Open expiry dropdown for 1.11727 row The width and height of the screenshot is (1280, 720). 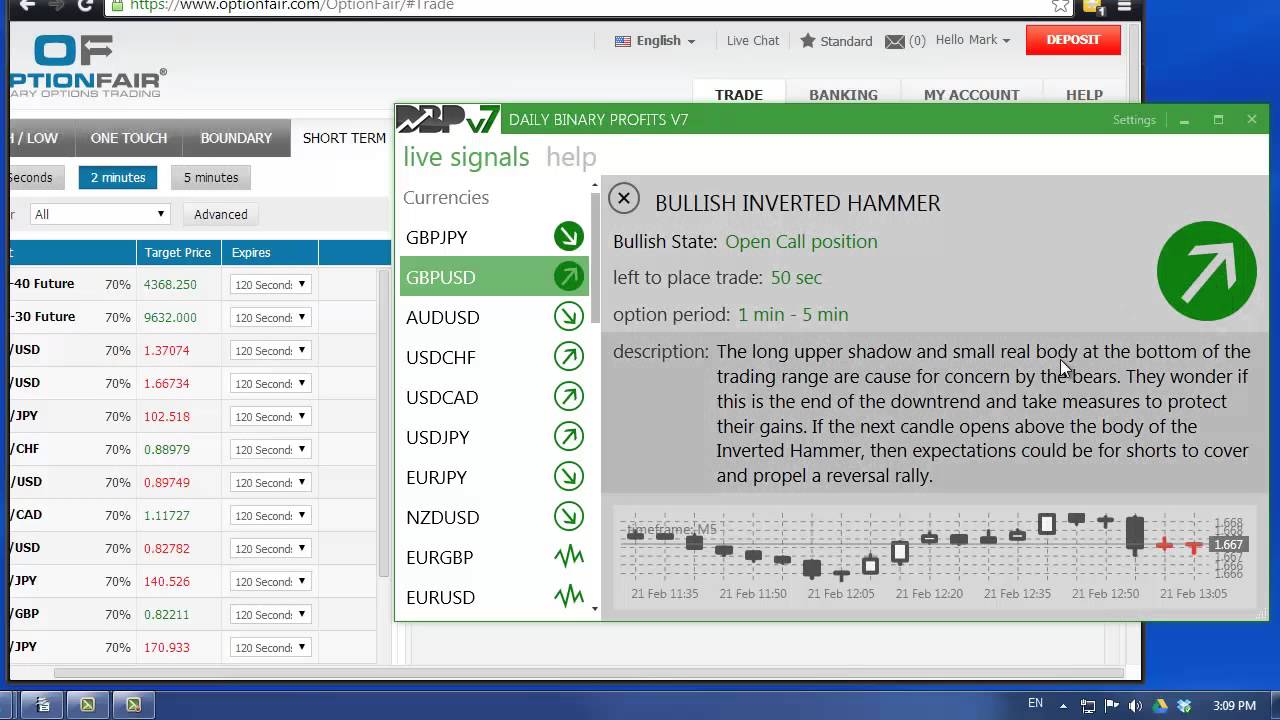point(270,516)
